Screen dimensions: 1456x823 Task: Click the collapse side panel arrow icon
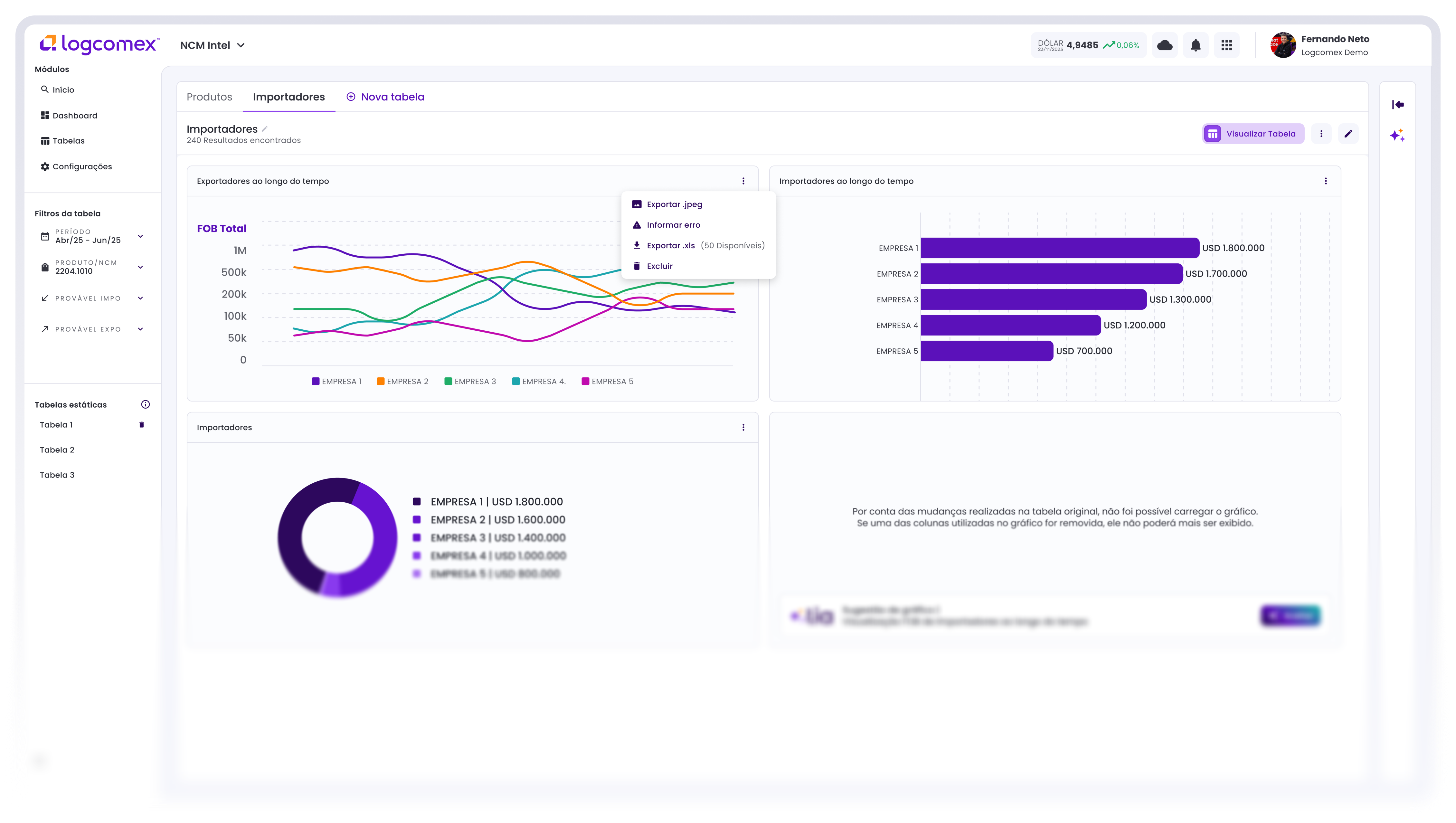tap(1398, 105)
